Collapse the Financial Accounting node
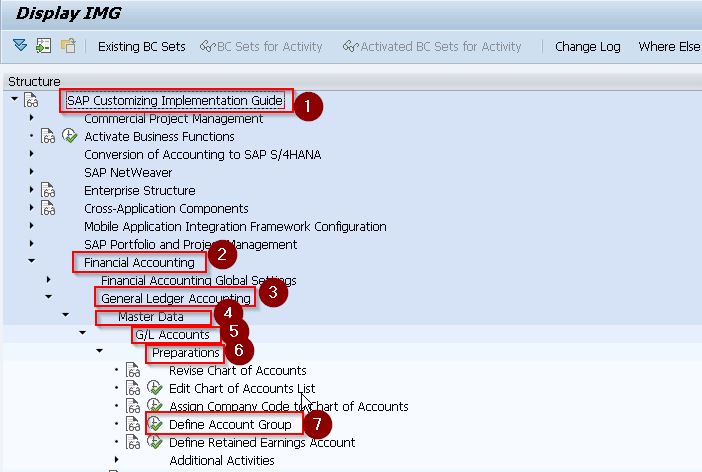The height and width of the screenshot is (472, 702). (x=31, y=260)
